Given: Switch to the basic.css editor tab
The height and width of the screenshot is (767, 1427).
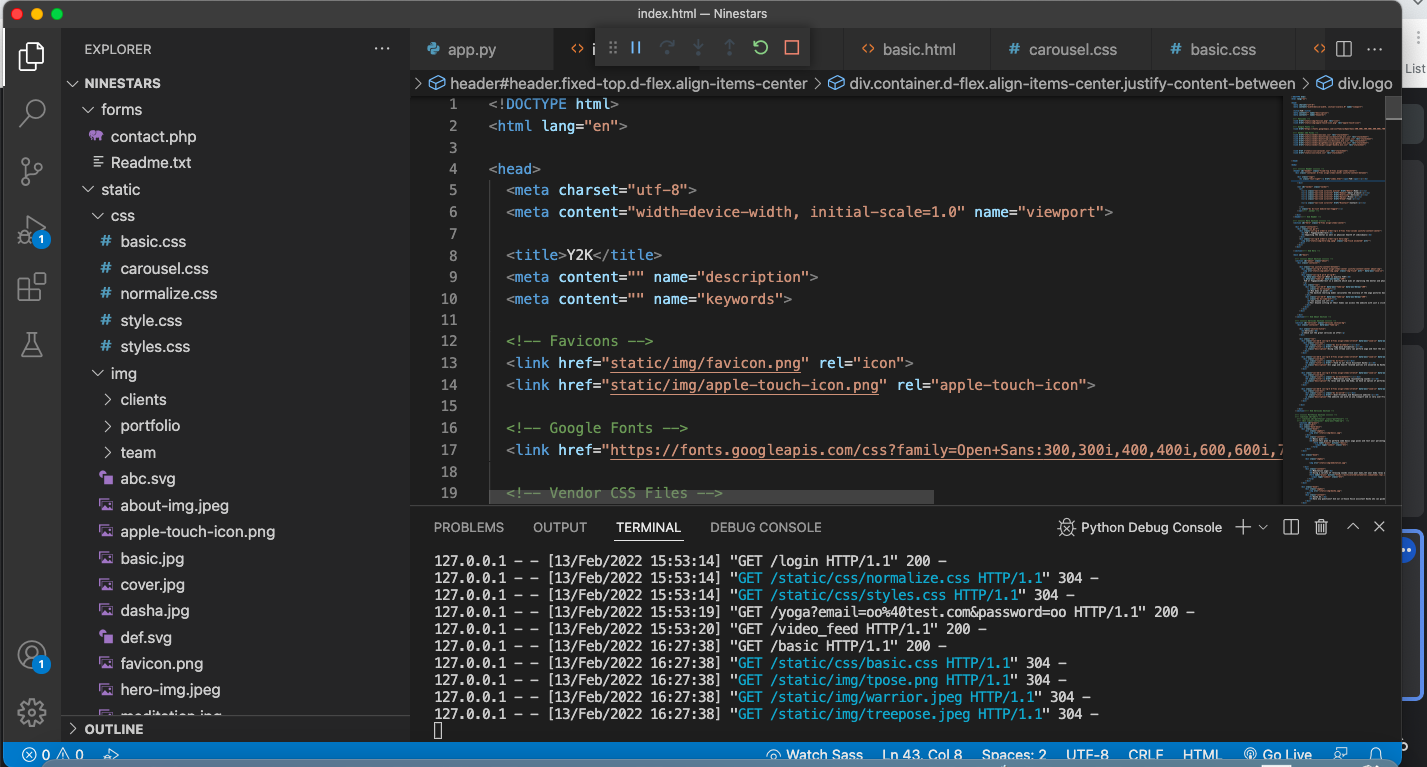Looking at the screenshot, I should coord(1222,49).
